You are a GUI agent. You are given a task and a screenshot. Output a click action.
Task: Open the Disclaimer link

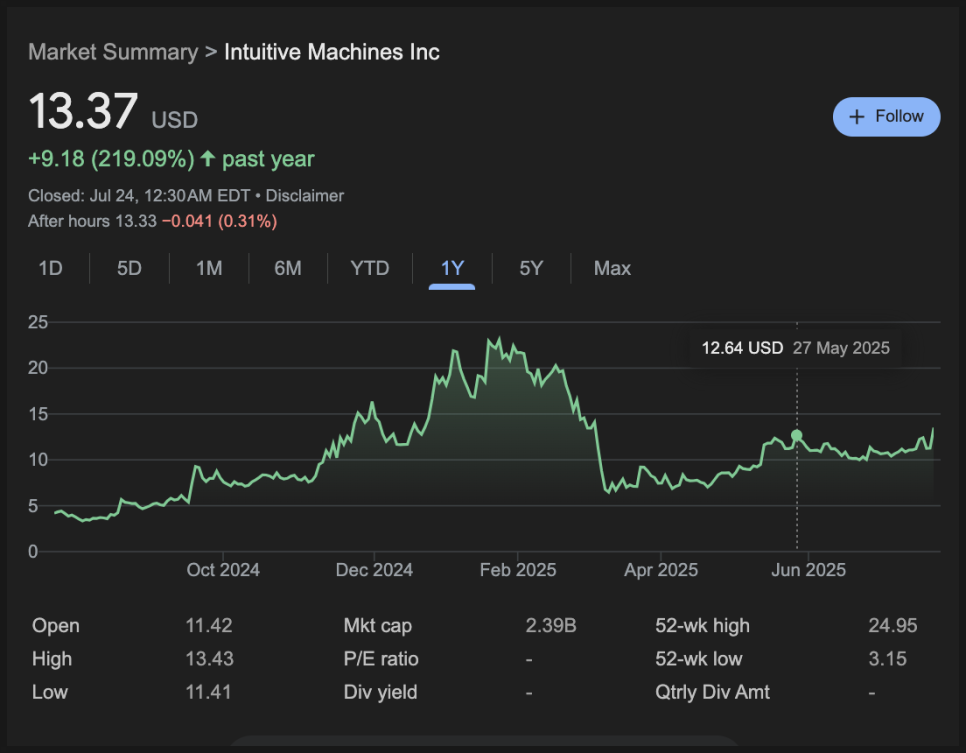[304, 196]
